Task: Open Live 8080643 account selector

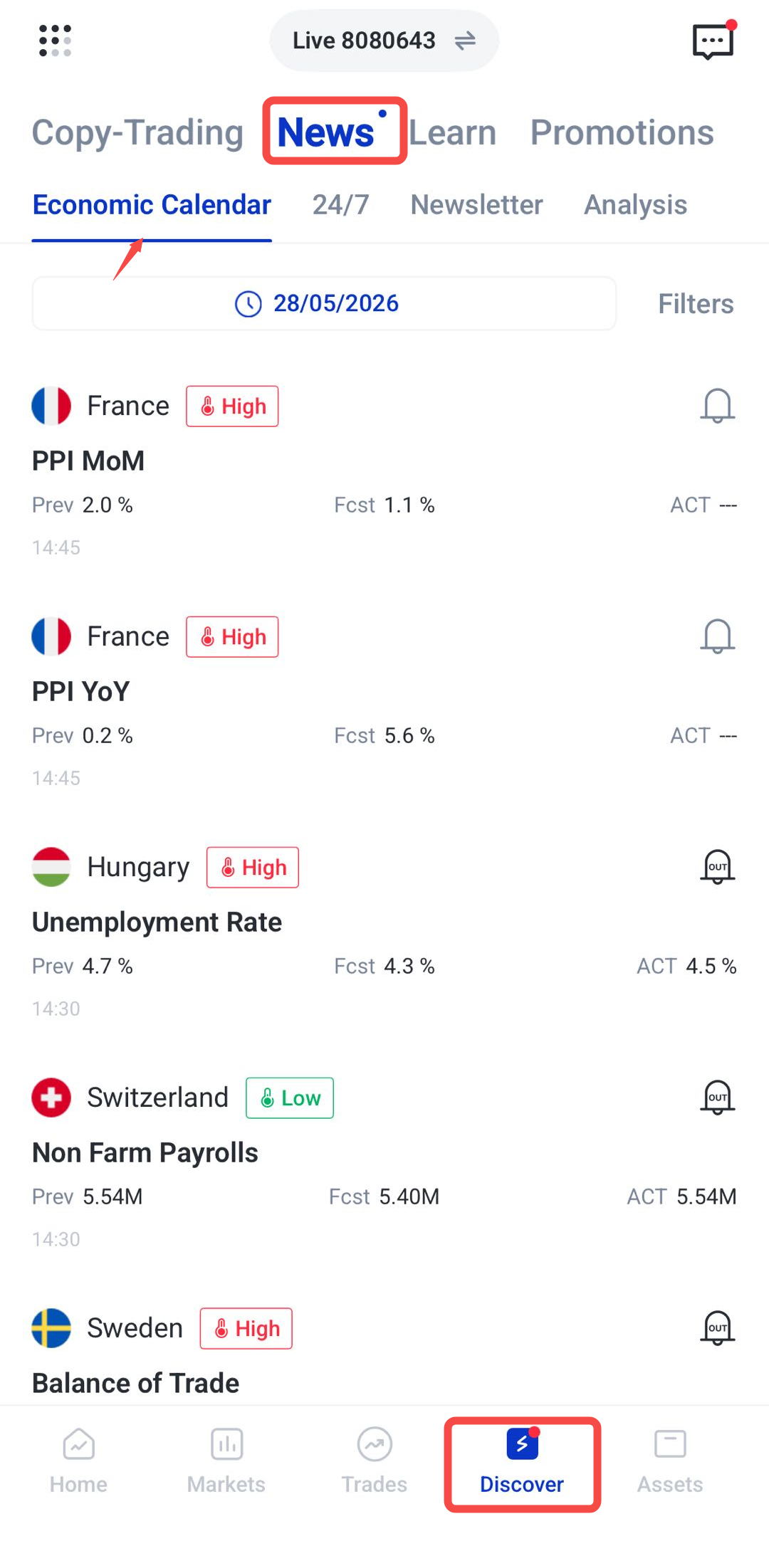Action: click(384, 41)
